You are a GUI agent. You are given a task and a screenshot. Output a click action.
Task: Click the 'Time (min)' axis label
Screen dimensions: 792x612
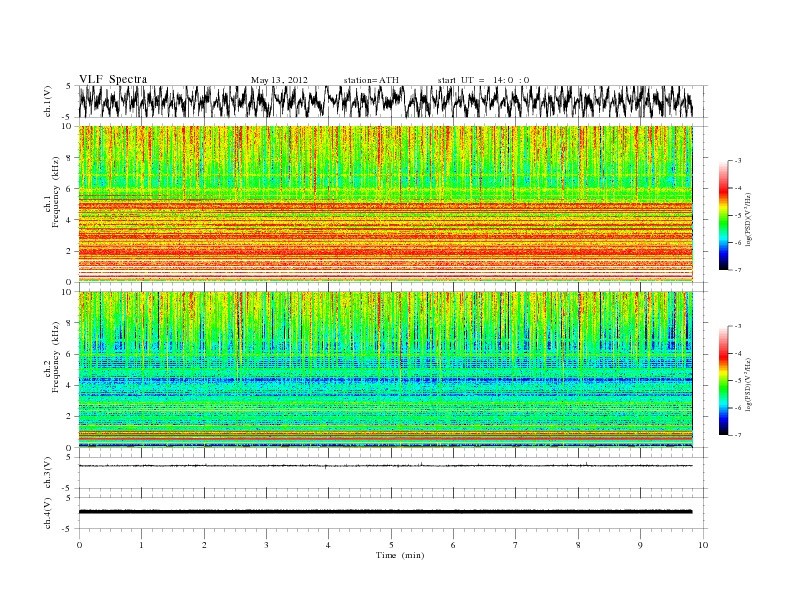coord(400,555)
